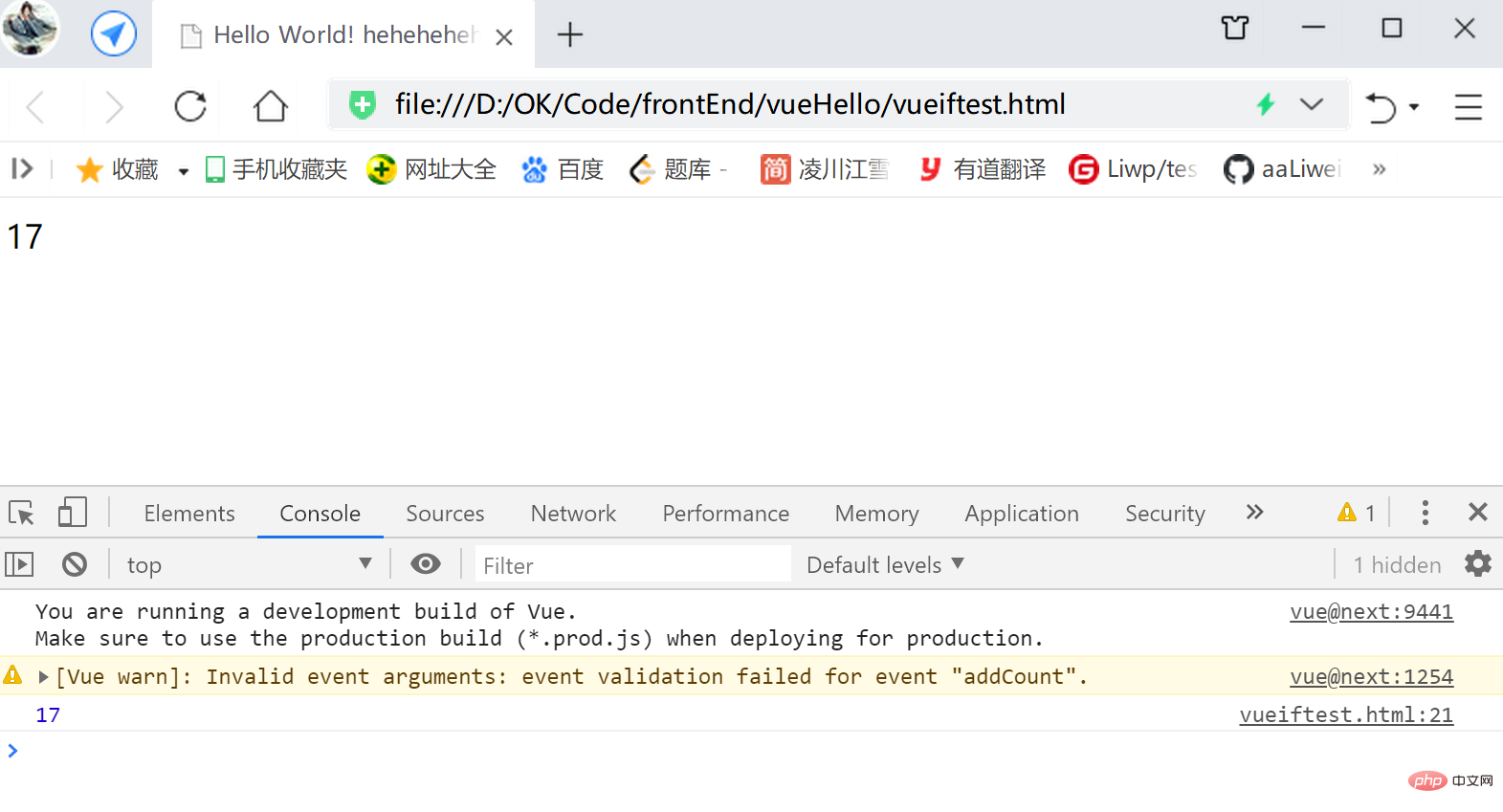Open the browser hamburger menu

(1469, 107)
